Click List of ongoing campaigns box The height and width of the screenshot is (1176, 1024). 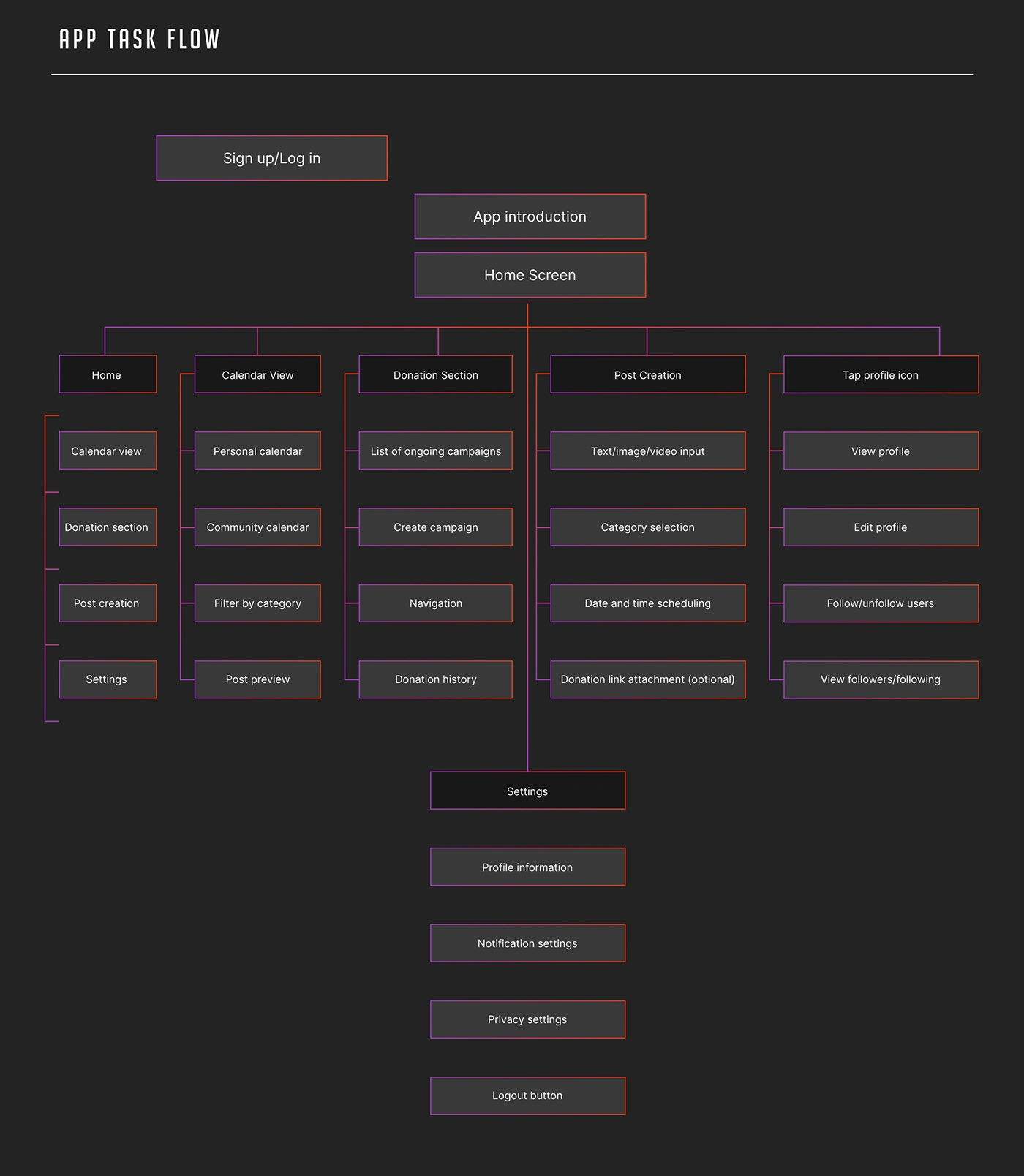tap(436, 451)
